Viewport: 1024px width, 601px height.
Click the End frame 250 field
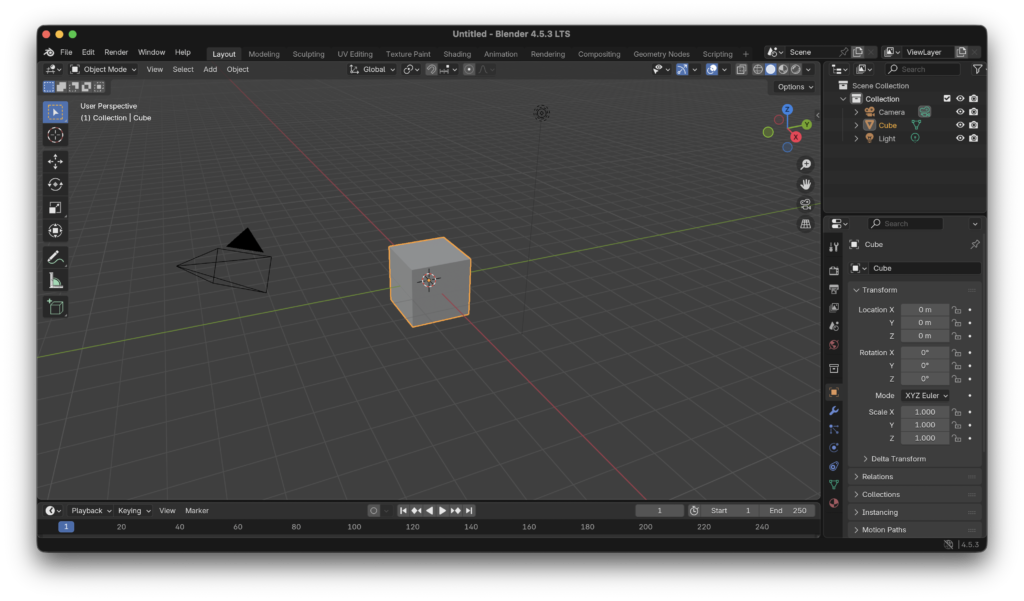pyautogui.click(x=788, y=511)
